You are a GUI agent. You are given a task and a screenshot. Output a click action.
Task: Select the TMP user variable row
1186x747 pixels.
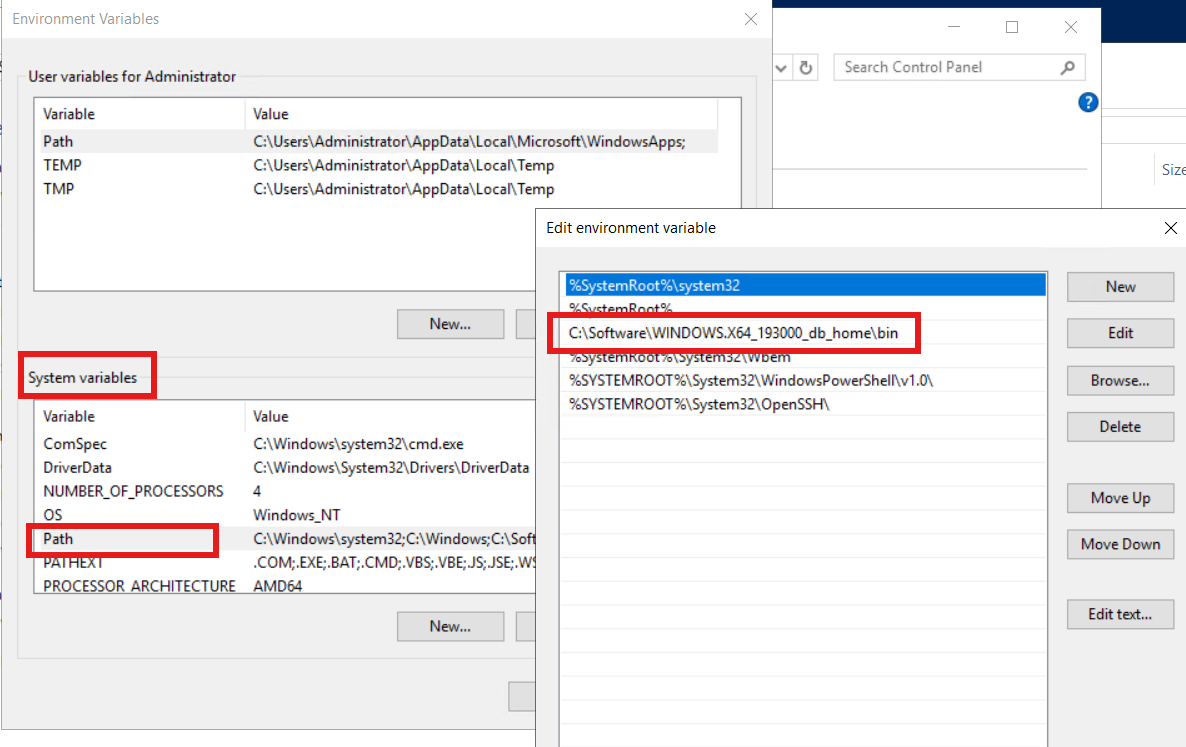click(x=378, y=189)
